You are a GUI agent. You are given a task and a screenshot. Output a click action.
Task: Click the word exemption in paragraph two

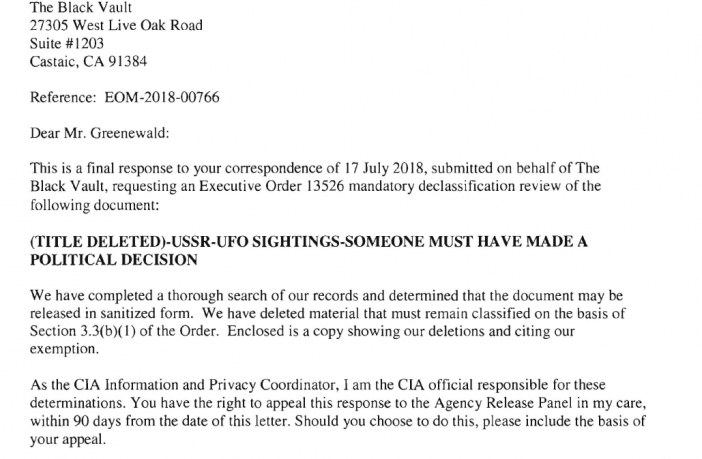click(64, 349)
